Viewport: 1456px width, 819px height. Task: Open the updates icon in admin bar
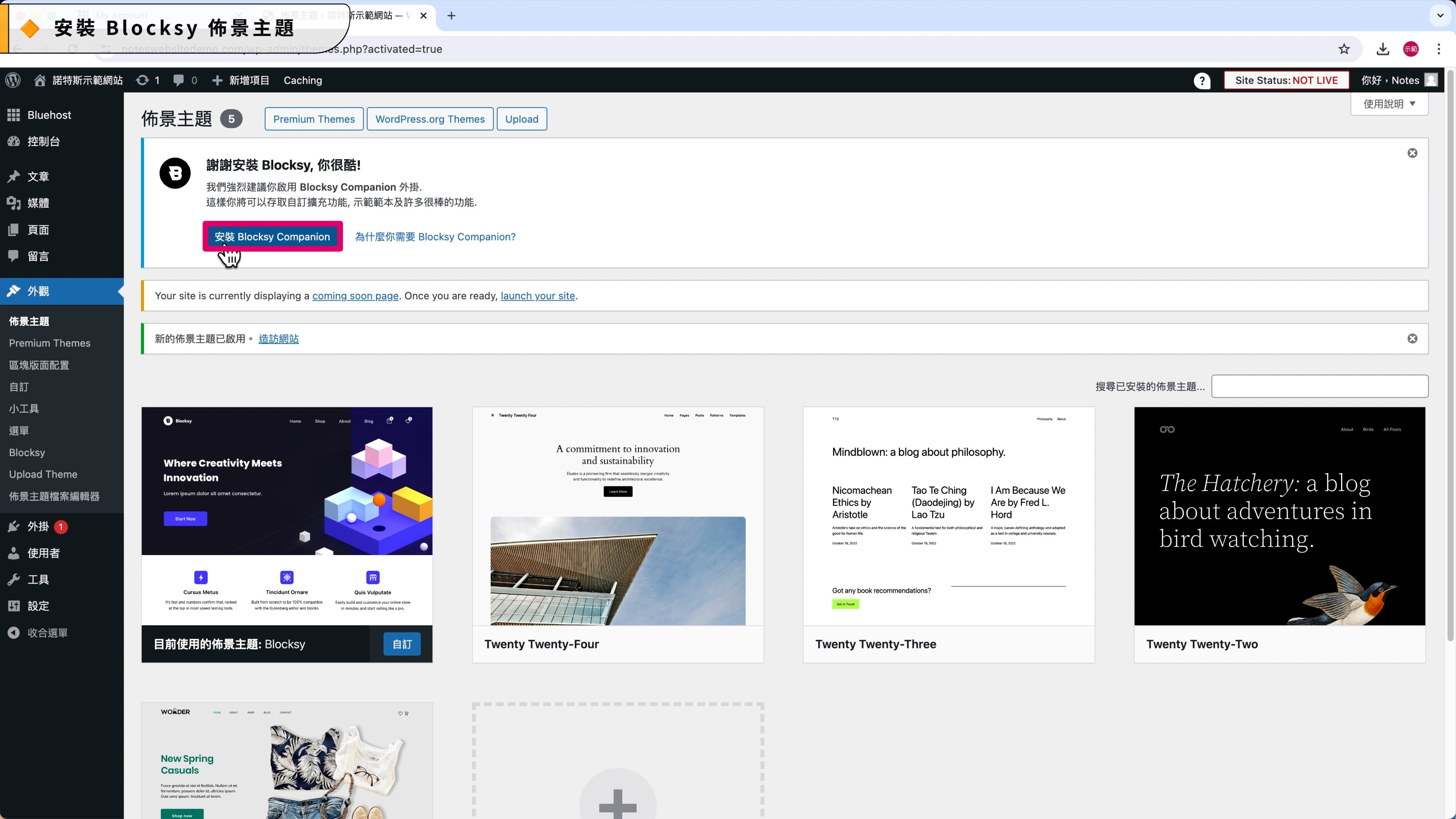143,80
